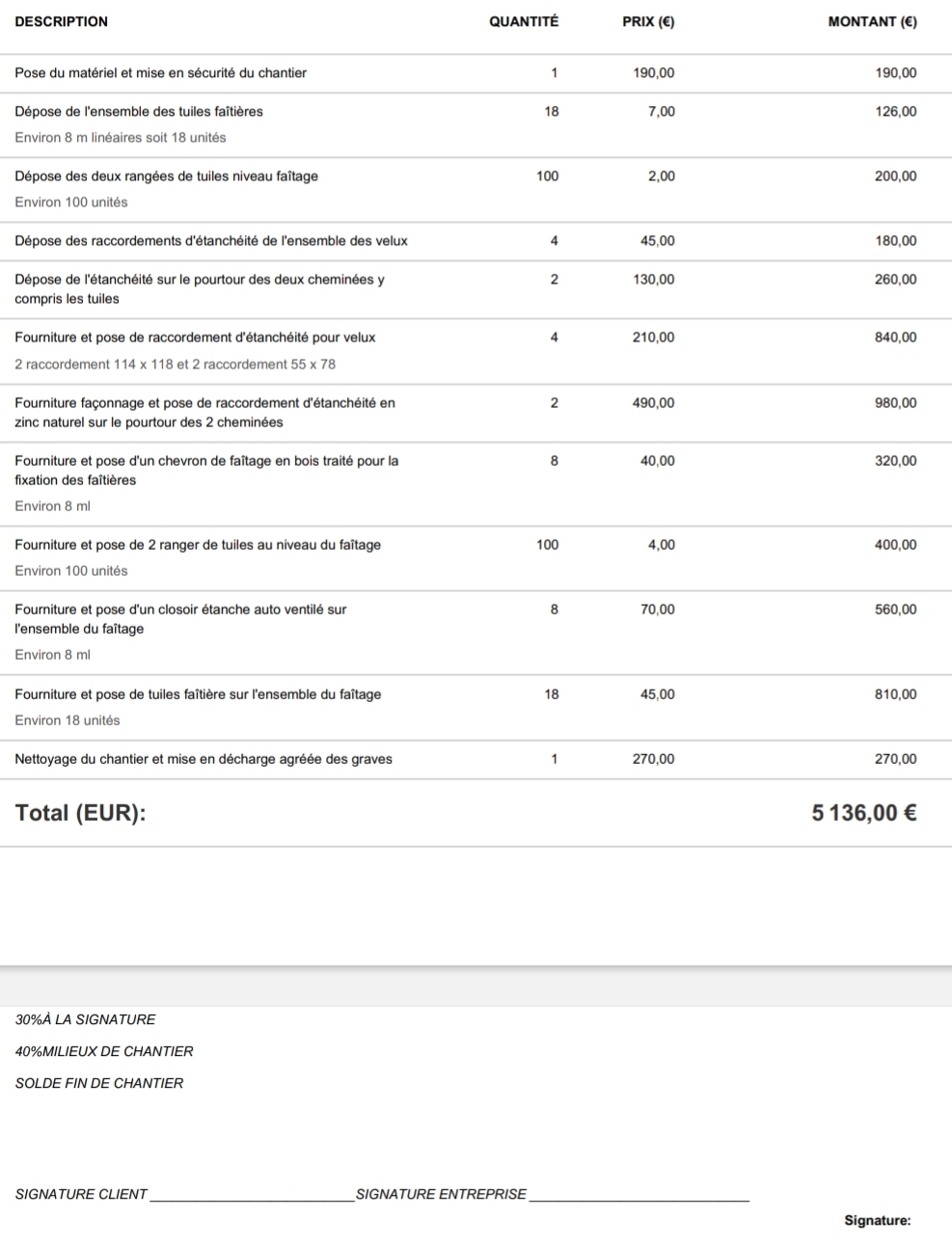Click the closoir étanche auto ventilé description
952x1246 pixels.
click(180, 619)
